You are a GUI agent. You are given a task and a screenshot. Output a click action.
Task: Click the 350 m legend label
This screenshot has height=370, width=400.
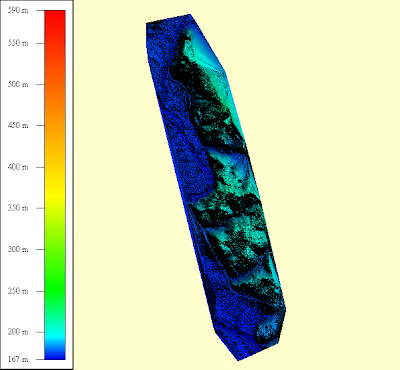click(18, 208)
